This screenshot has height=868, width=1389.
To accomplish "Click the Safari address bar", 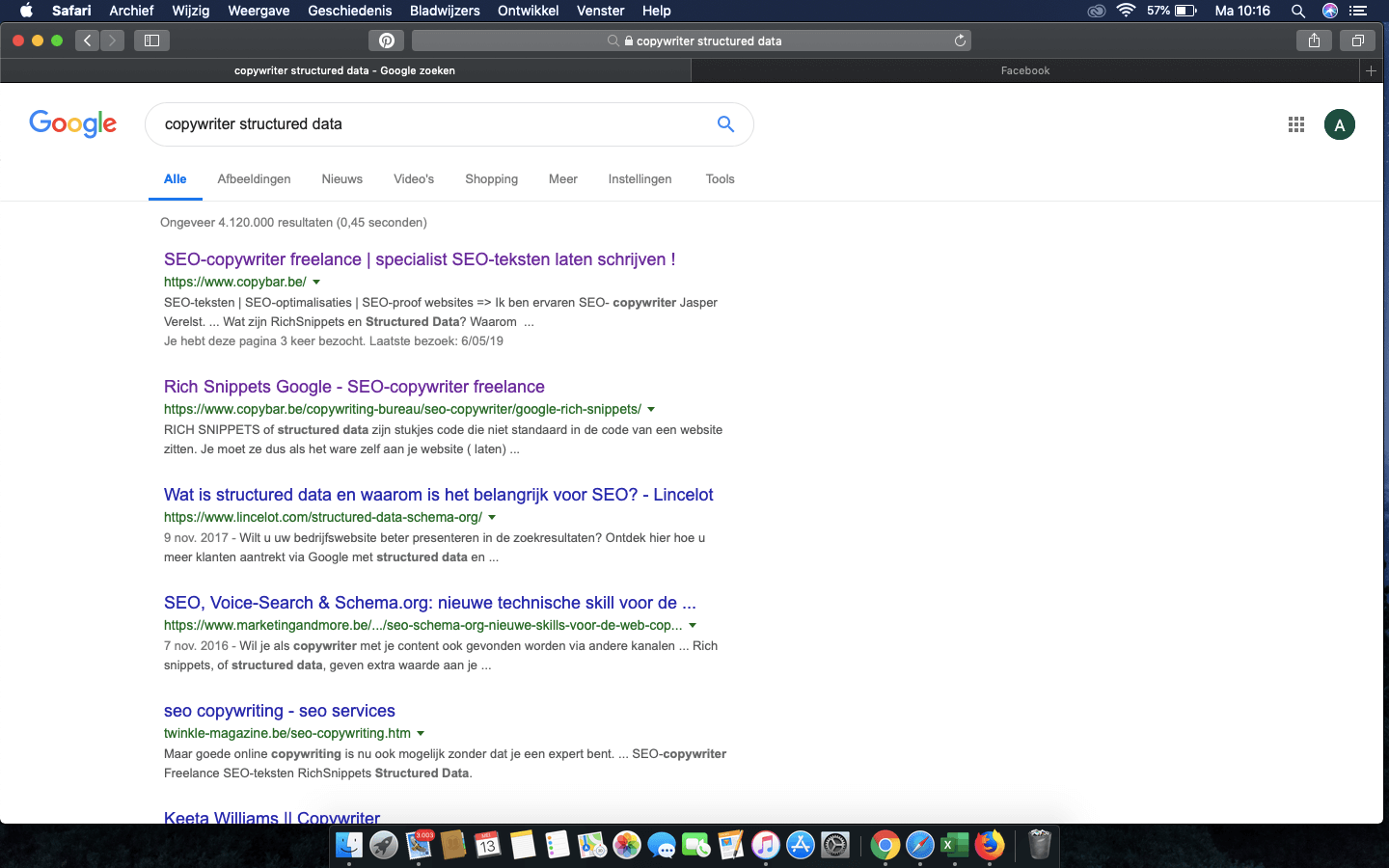I will [692, 41].
